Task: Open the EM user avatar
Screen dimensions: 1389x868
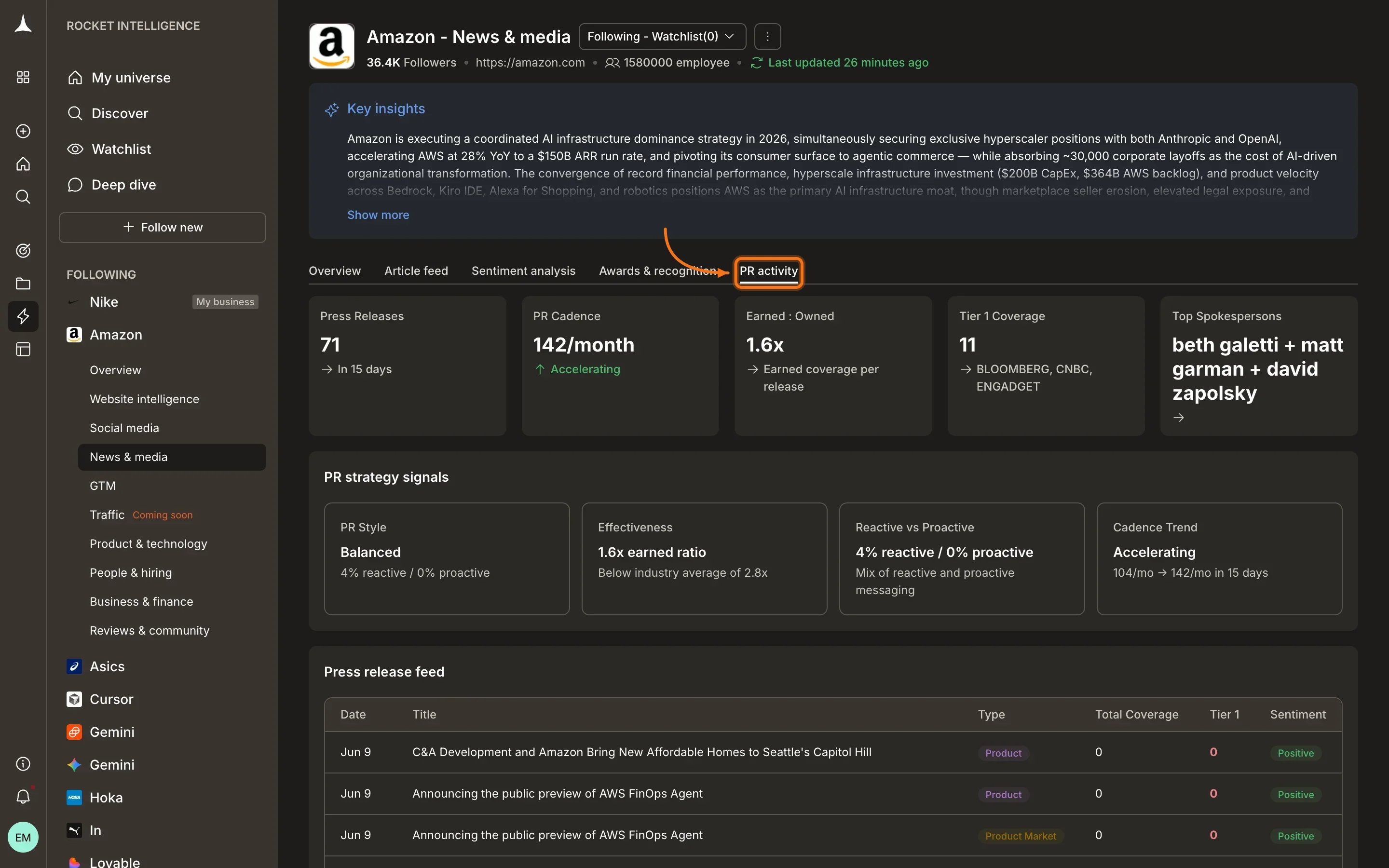Action: pos(23,837)
